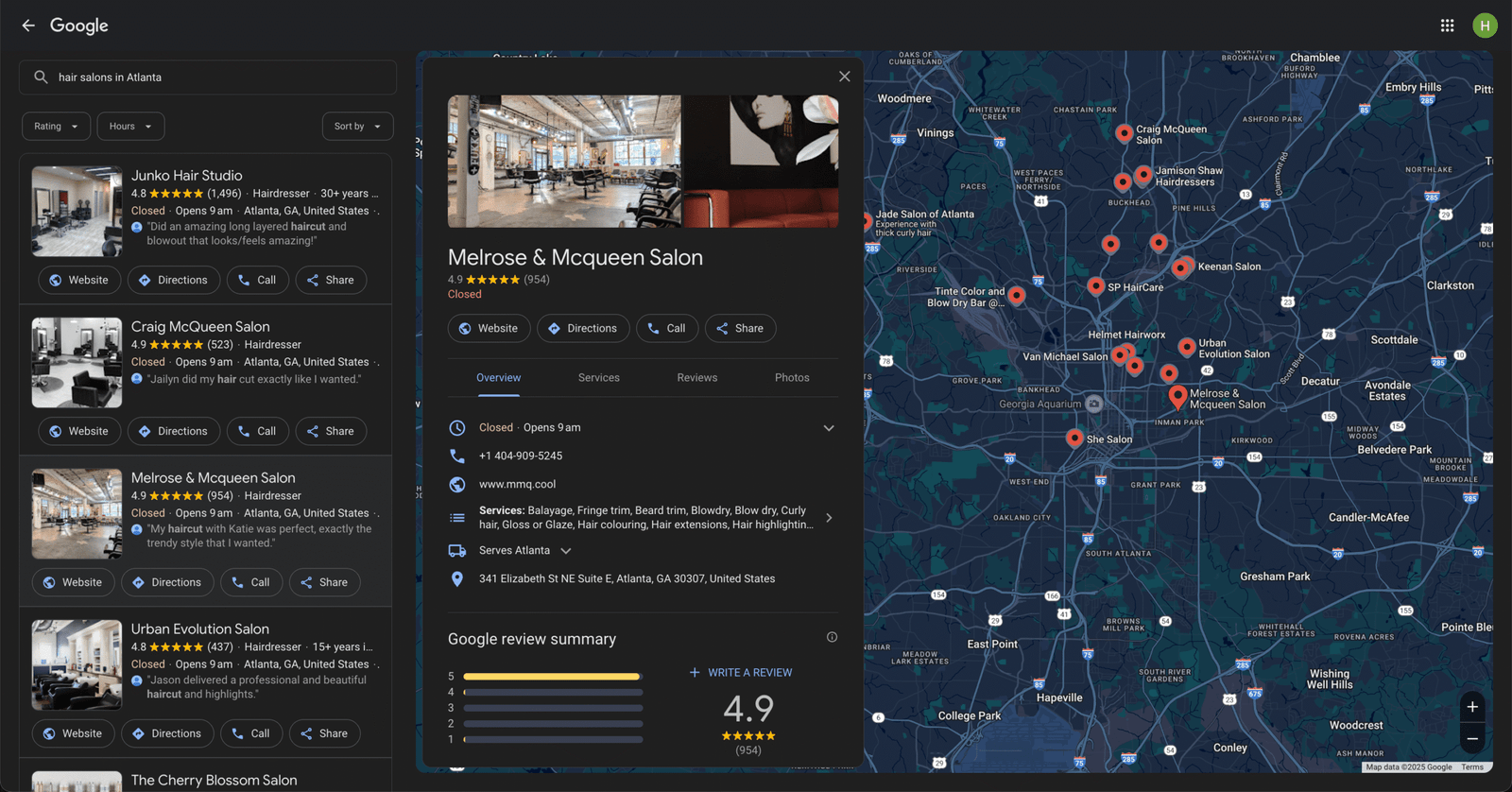Share Junko Hair Studio listing
The width and height of the screenshot is (1512, 792).
(x=331, y=280)
